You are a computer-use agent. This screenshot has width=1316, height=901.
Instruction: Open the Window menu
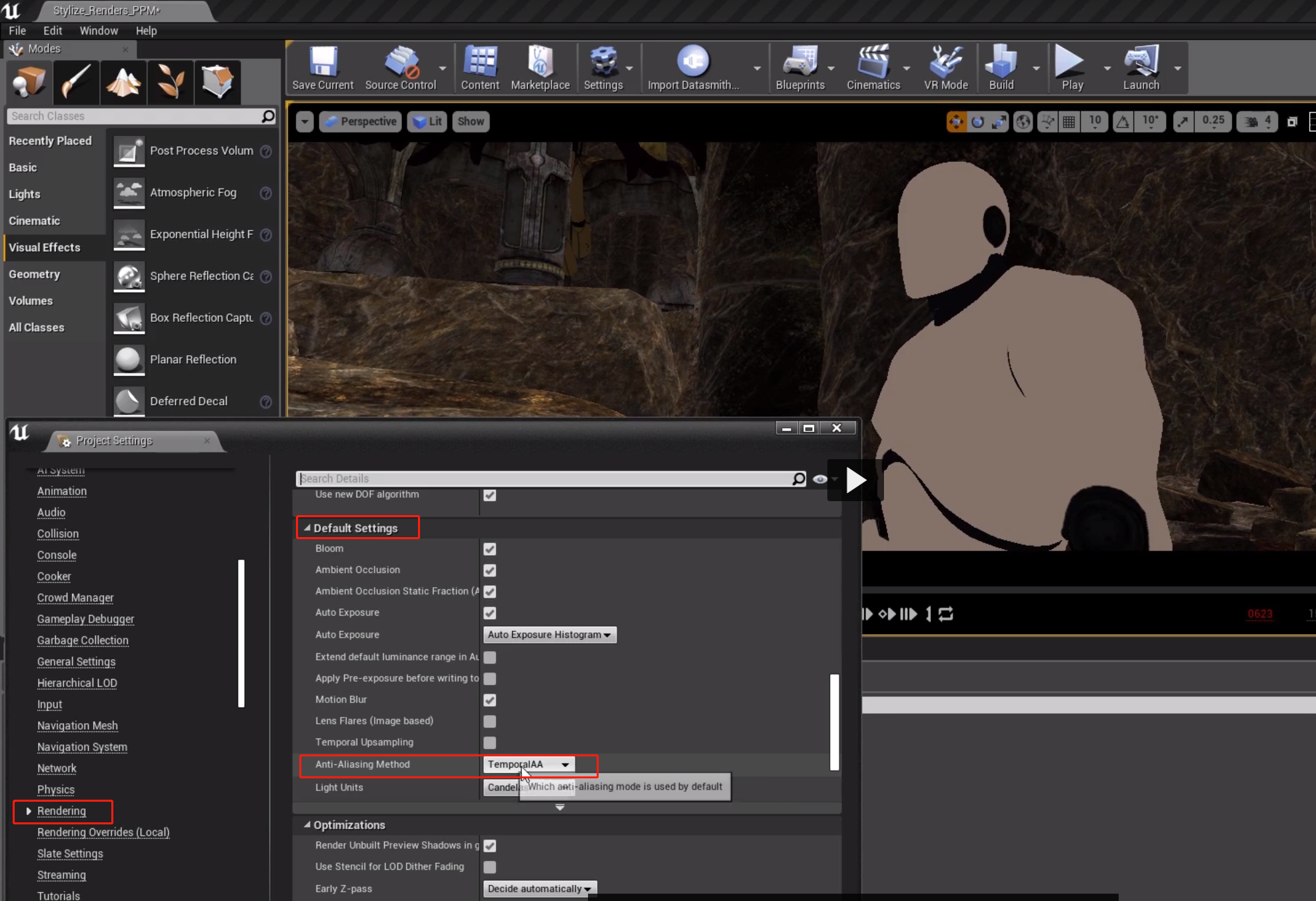click(99, 31)
